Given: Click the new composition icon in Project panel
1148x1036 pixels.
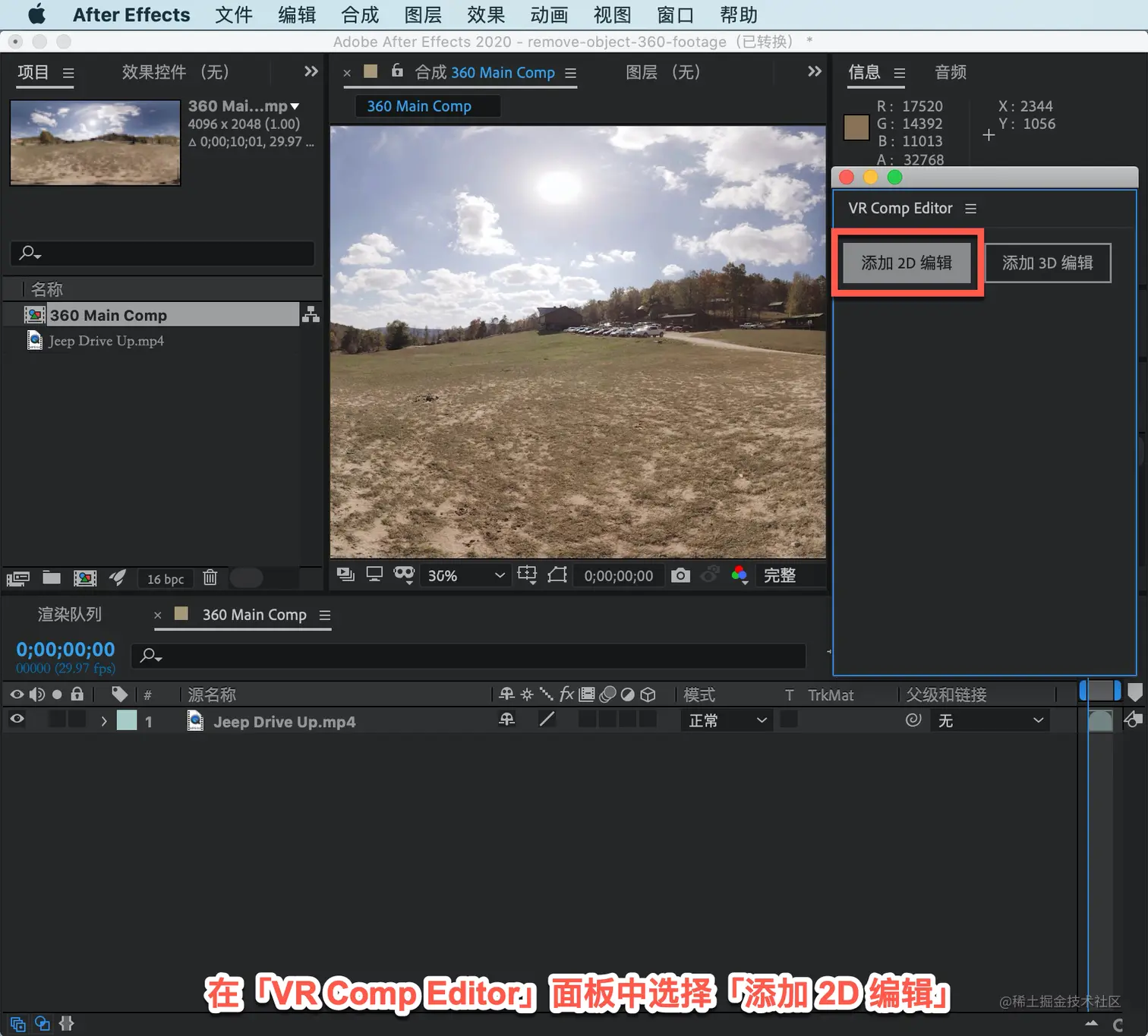Looking at the screenshot, I should (85, 578).
